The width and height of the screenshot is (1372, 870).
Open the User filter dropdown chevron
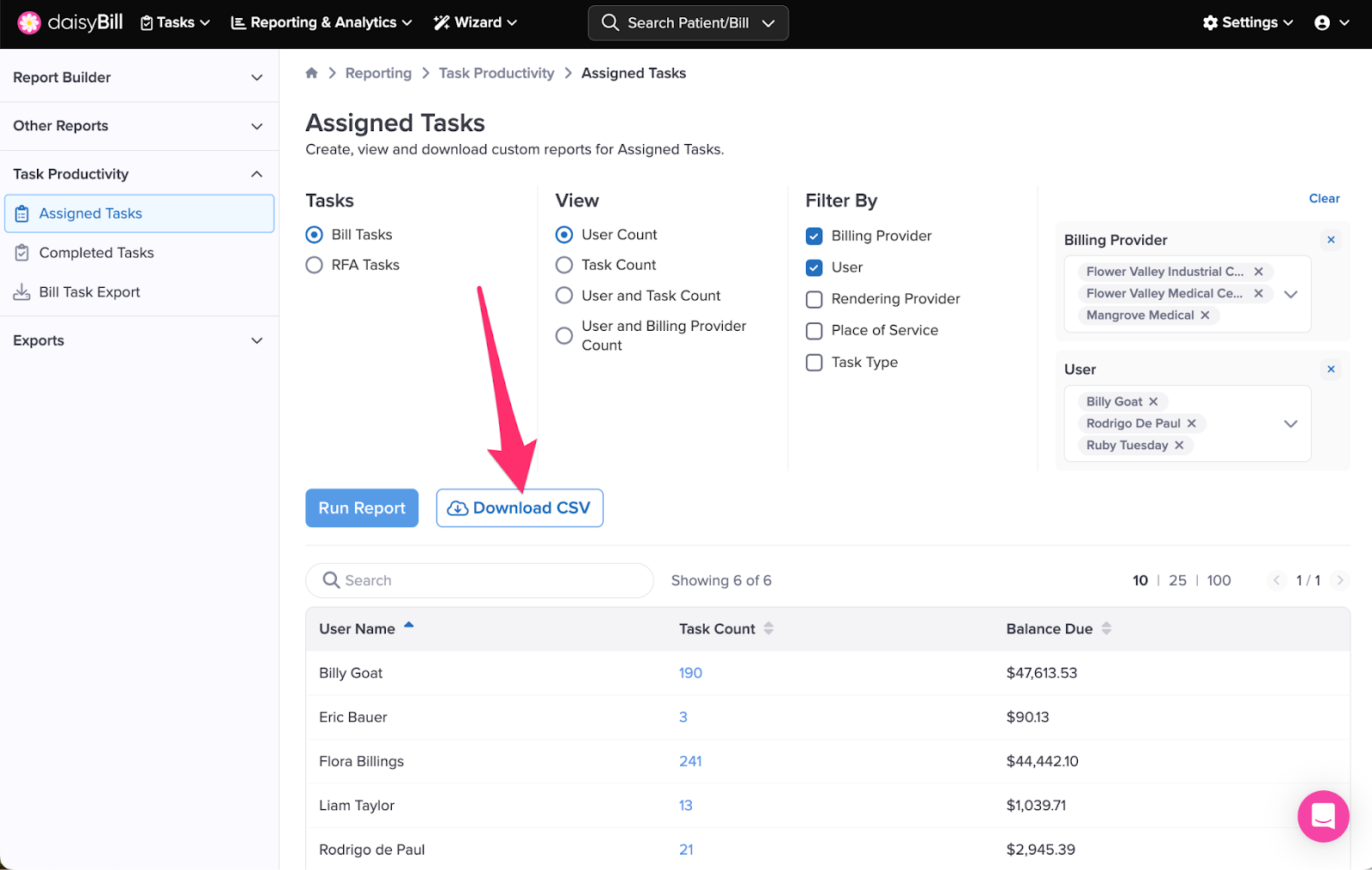click(1291, 423)
